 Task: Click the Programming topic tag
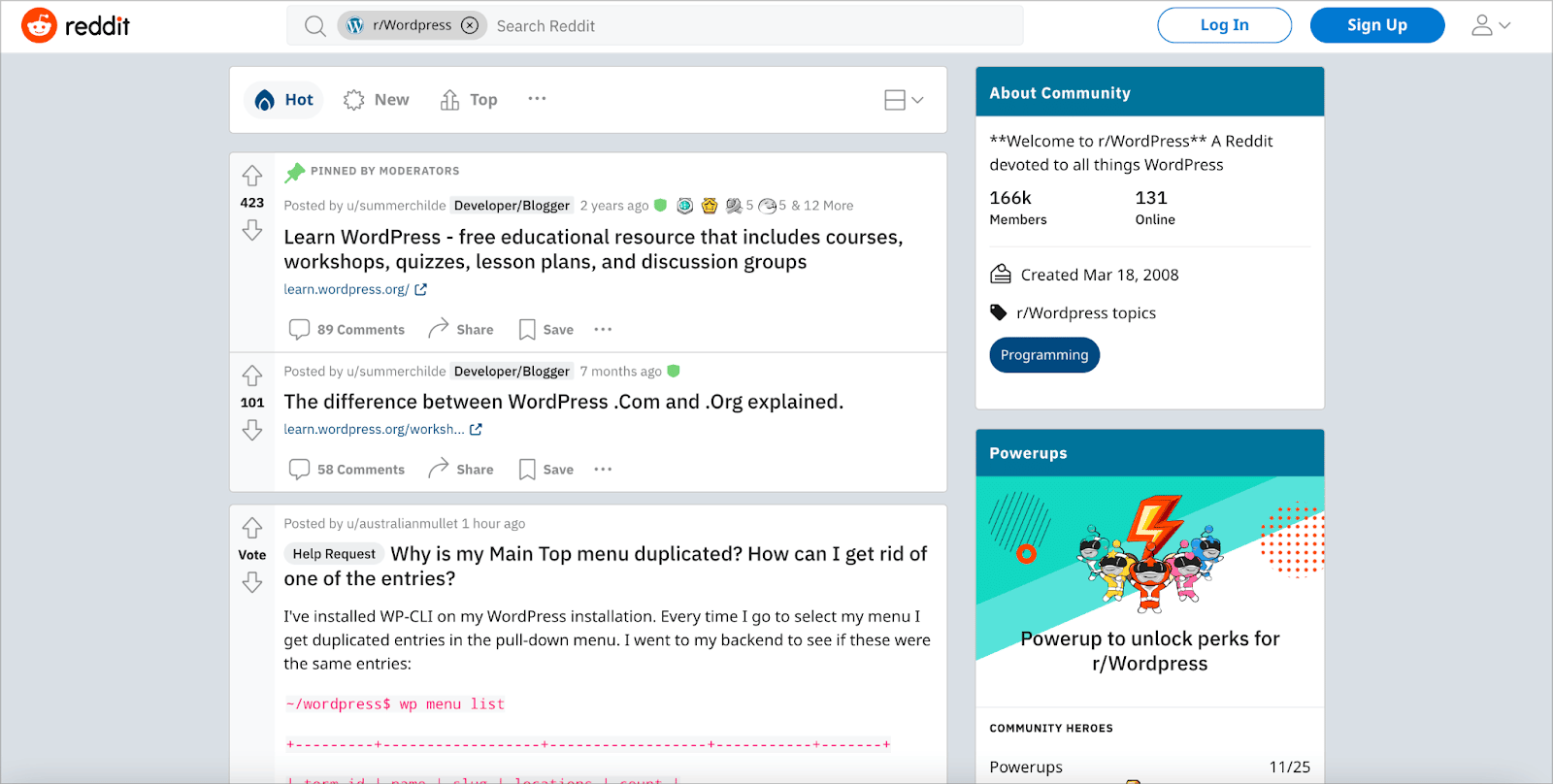point(1044,355)
